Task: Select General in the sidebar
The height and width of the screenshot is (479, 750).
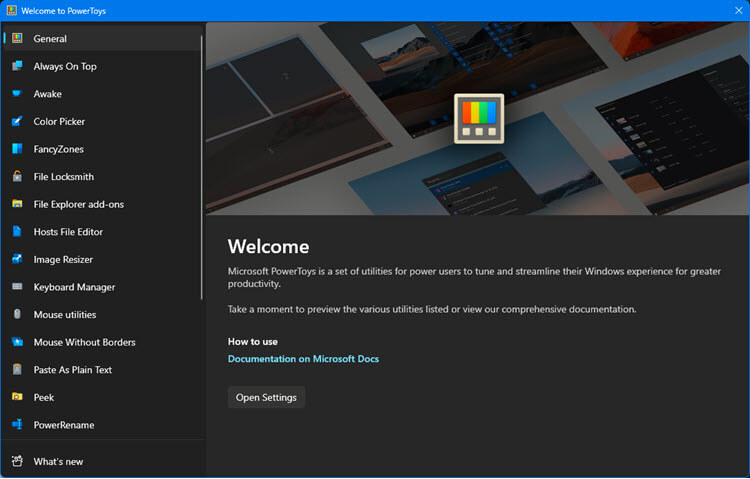Action: point(101,38)
